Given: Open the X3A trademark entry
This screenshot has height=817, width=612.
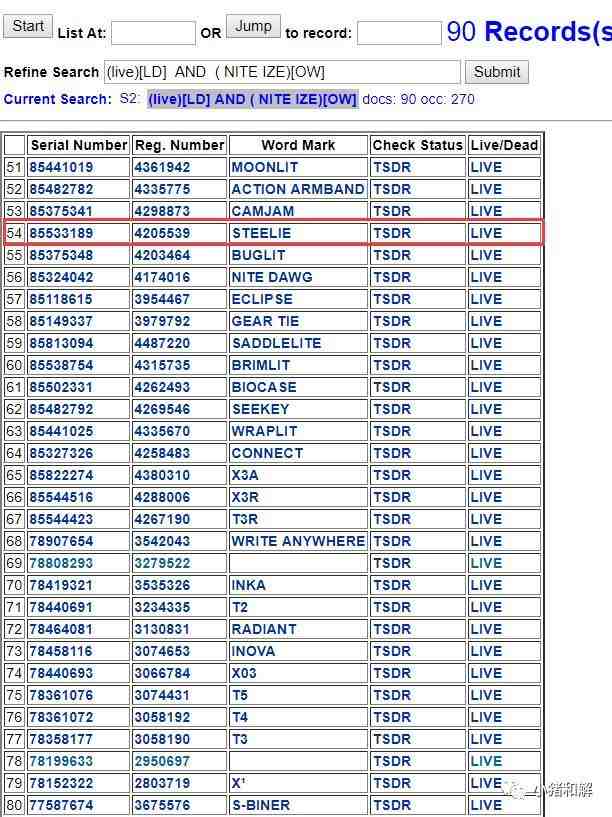Looking at the screenshot, I should coord(245,475).
